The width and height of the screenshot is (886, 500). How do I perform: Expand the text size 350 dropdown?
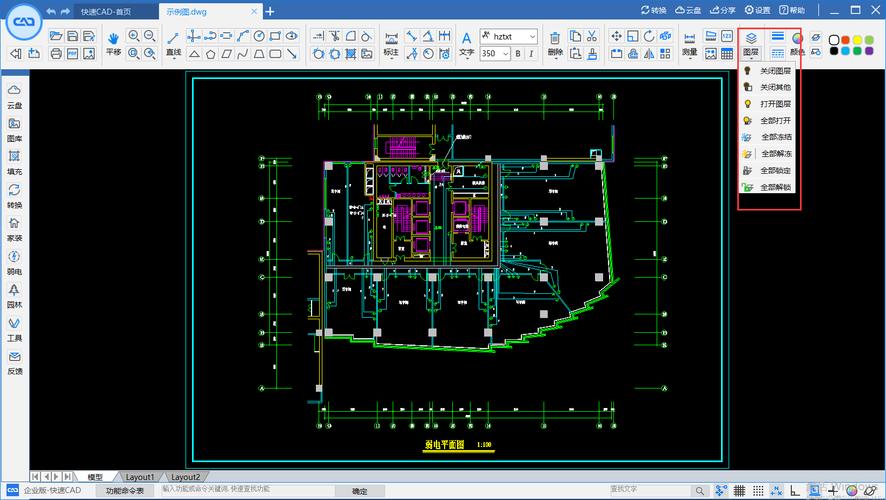[x=503, y=53]
